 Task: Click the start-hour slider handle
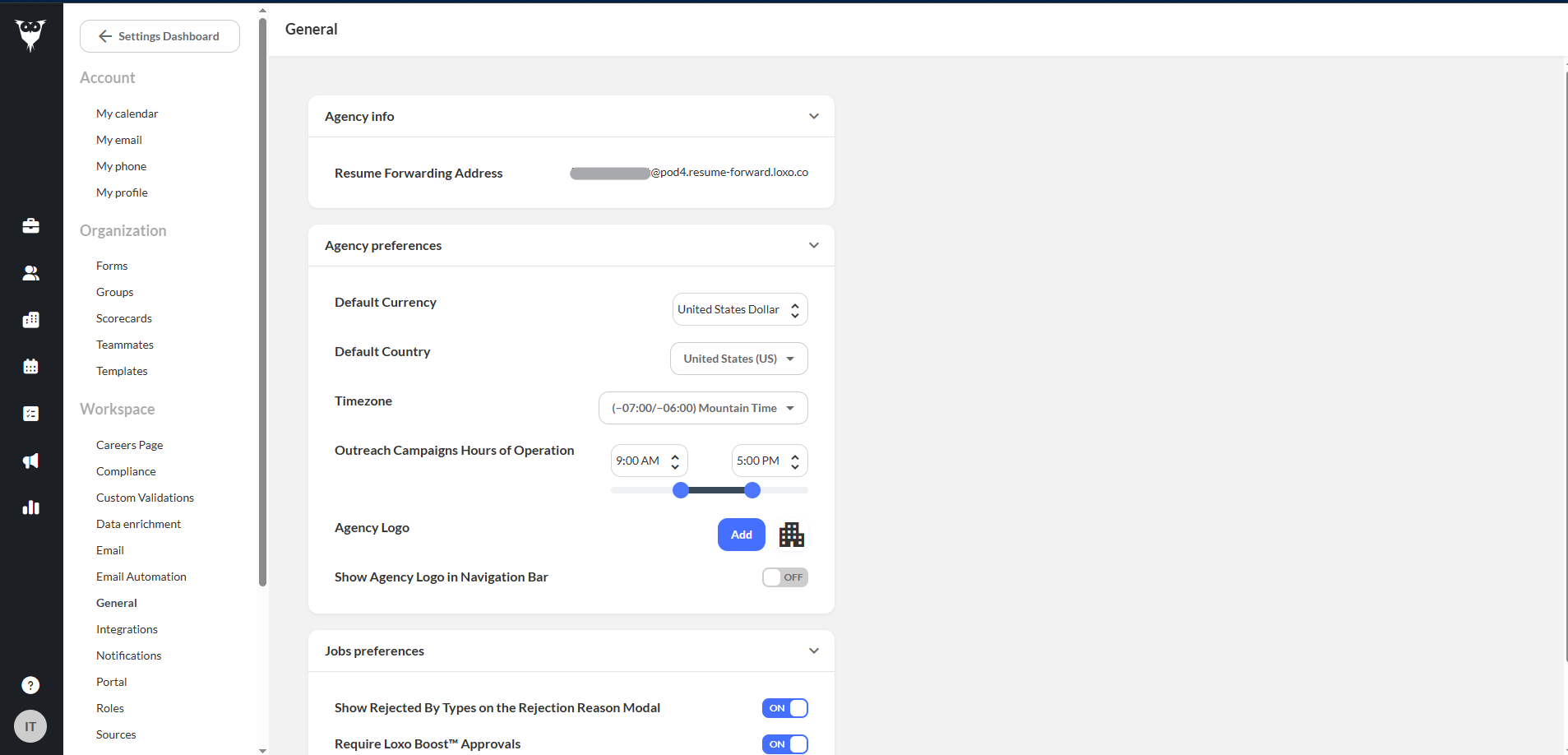(x=681, y=490)
